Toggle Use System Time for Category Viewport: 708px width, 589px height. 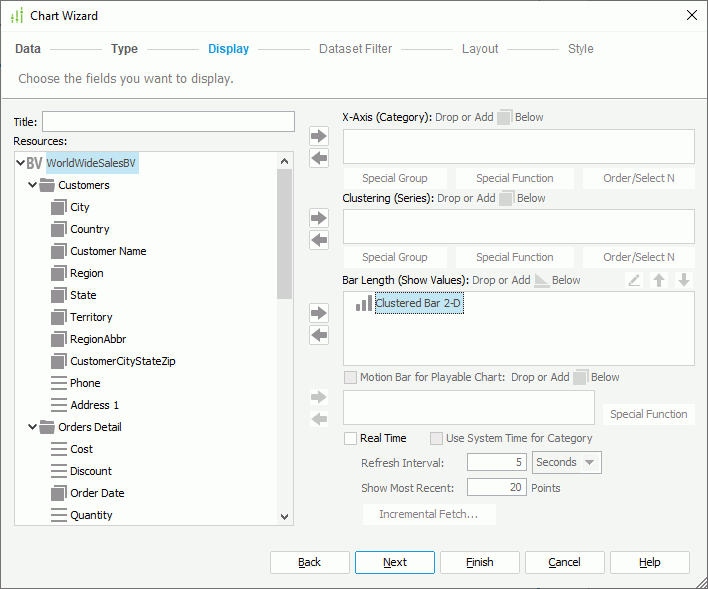(x=436, y=438)
